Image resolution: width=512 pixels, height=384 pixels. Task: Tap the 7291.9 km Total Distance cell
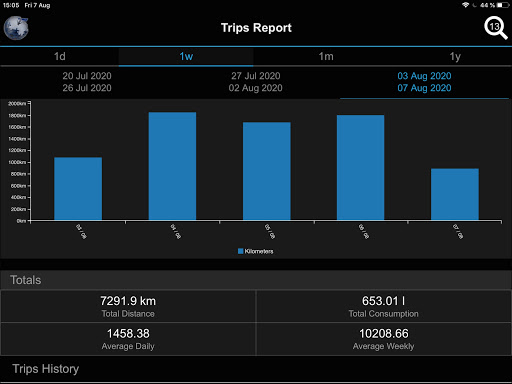[128, 306]
